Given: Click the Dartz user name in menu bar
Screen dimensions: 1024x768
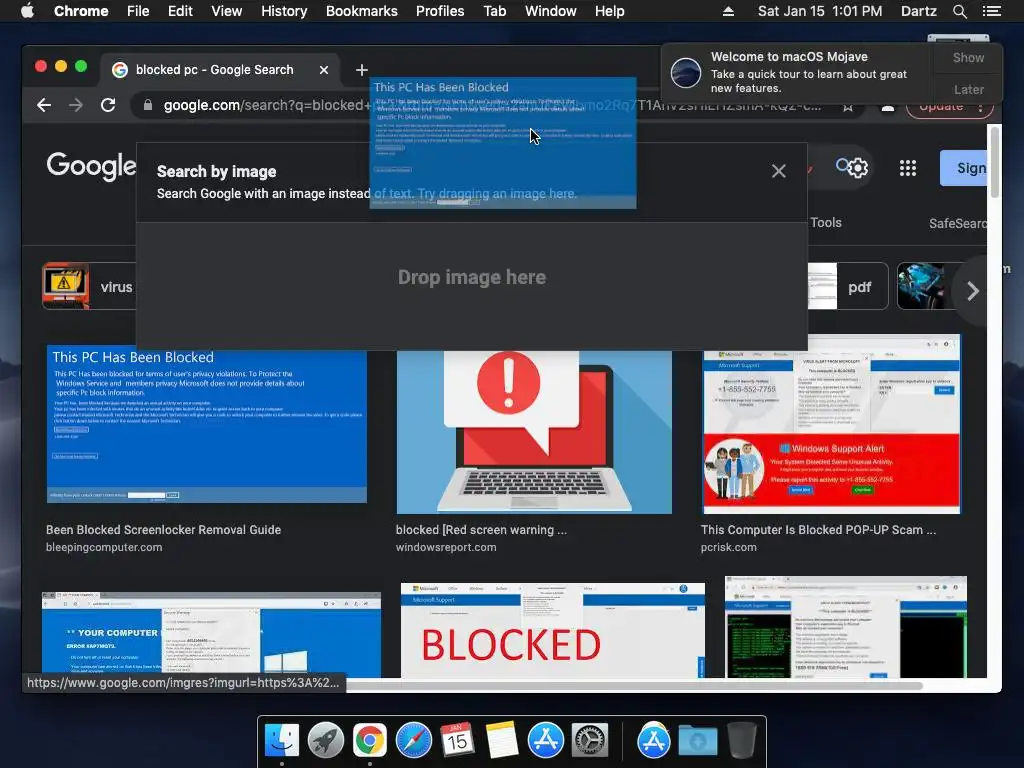Looking at the screenshot, I should [x=918, y=11].
